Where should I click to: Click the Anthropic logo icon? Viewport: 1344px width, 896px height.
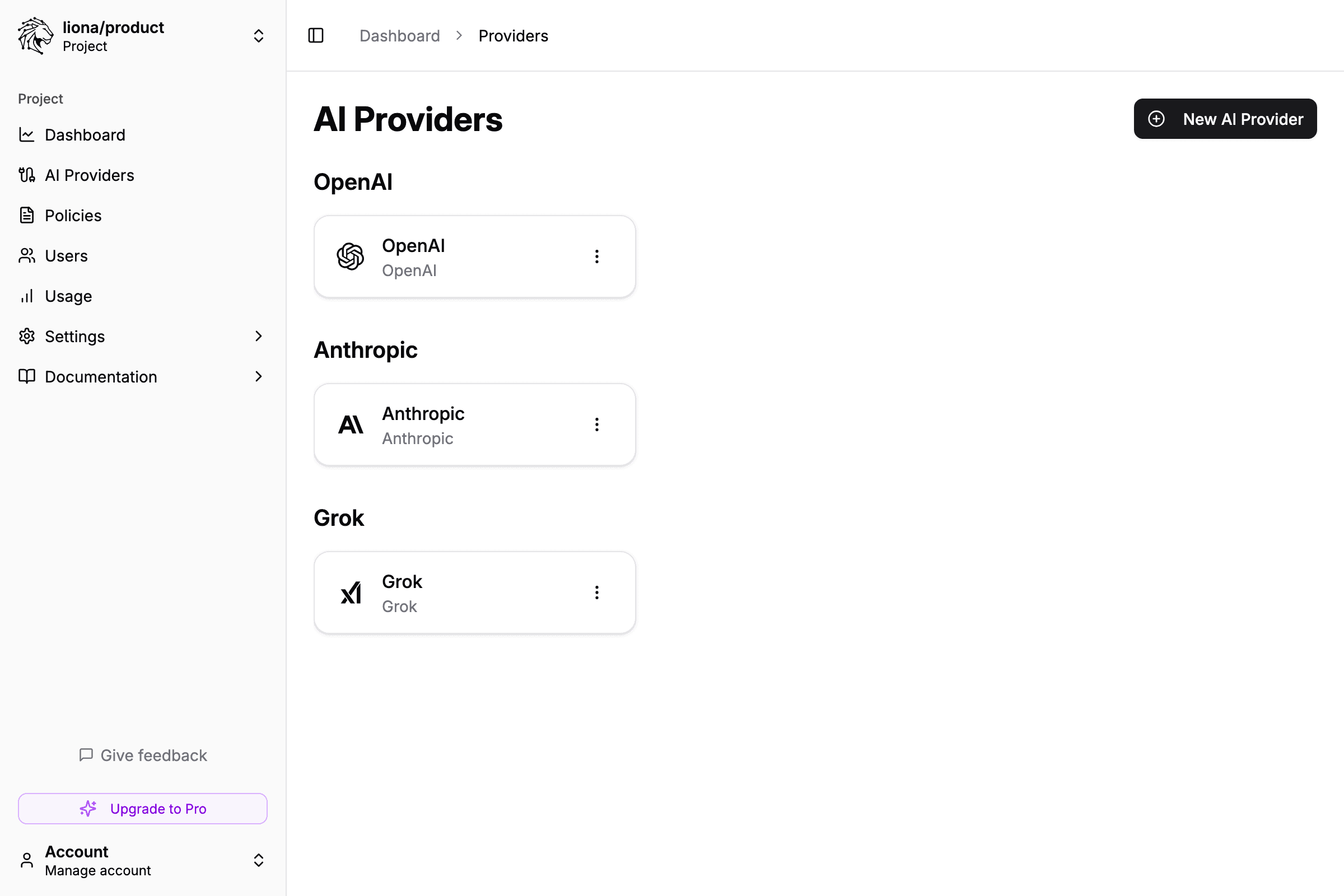[351, 424]
